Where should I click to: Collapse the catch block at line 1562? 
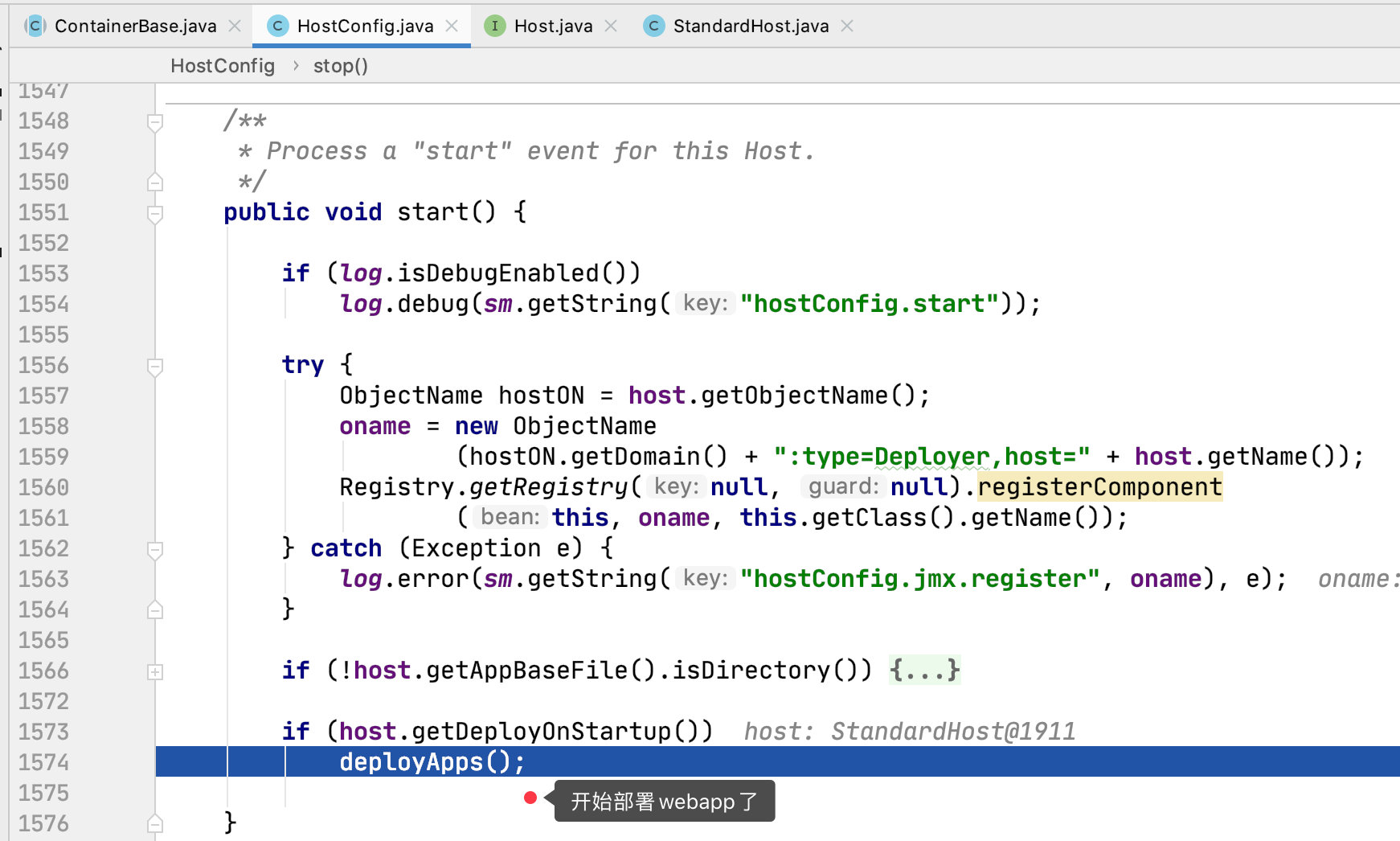point(155,550)
